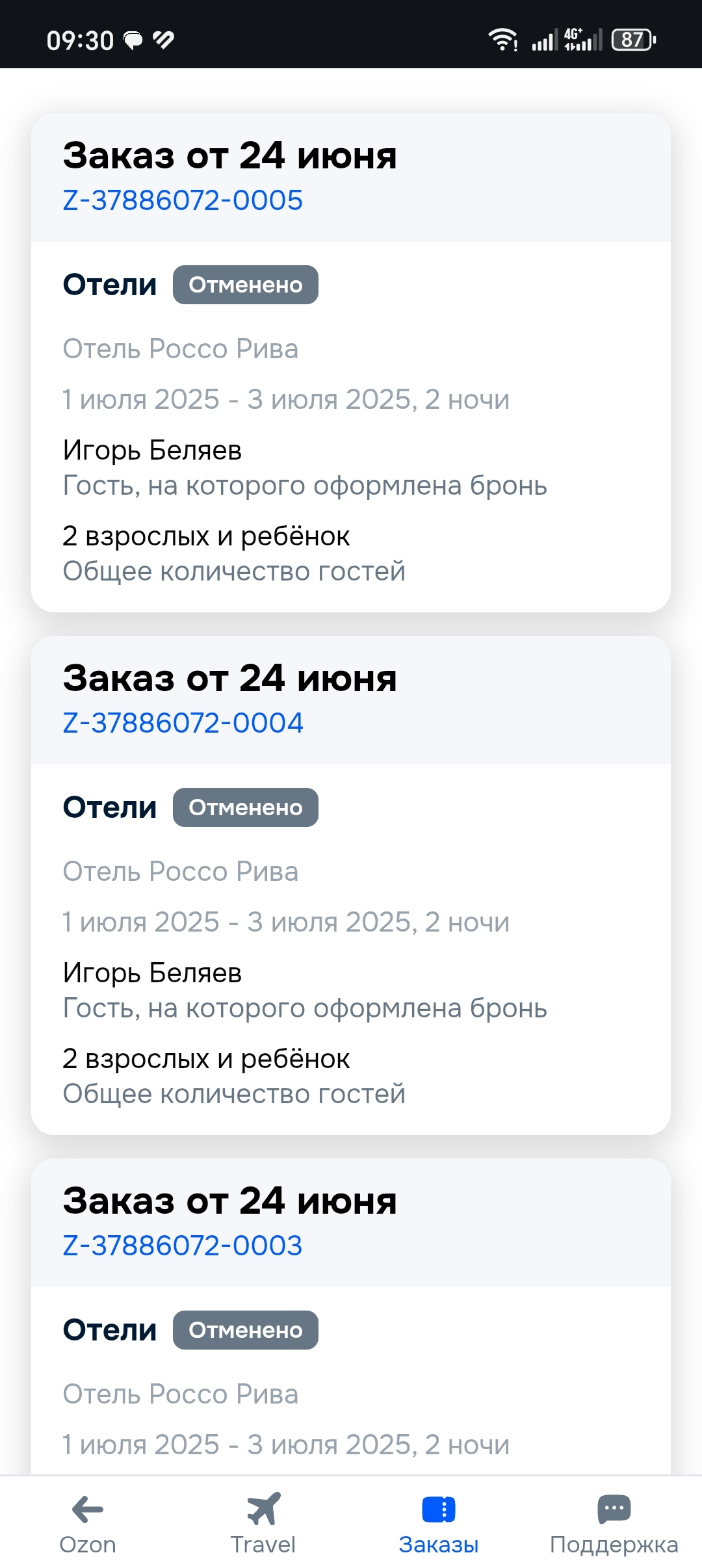Switch to the Заказы tab label
702x1568 pixels.
(x=439, y=1545)
